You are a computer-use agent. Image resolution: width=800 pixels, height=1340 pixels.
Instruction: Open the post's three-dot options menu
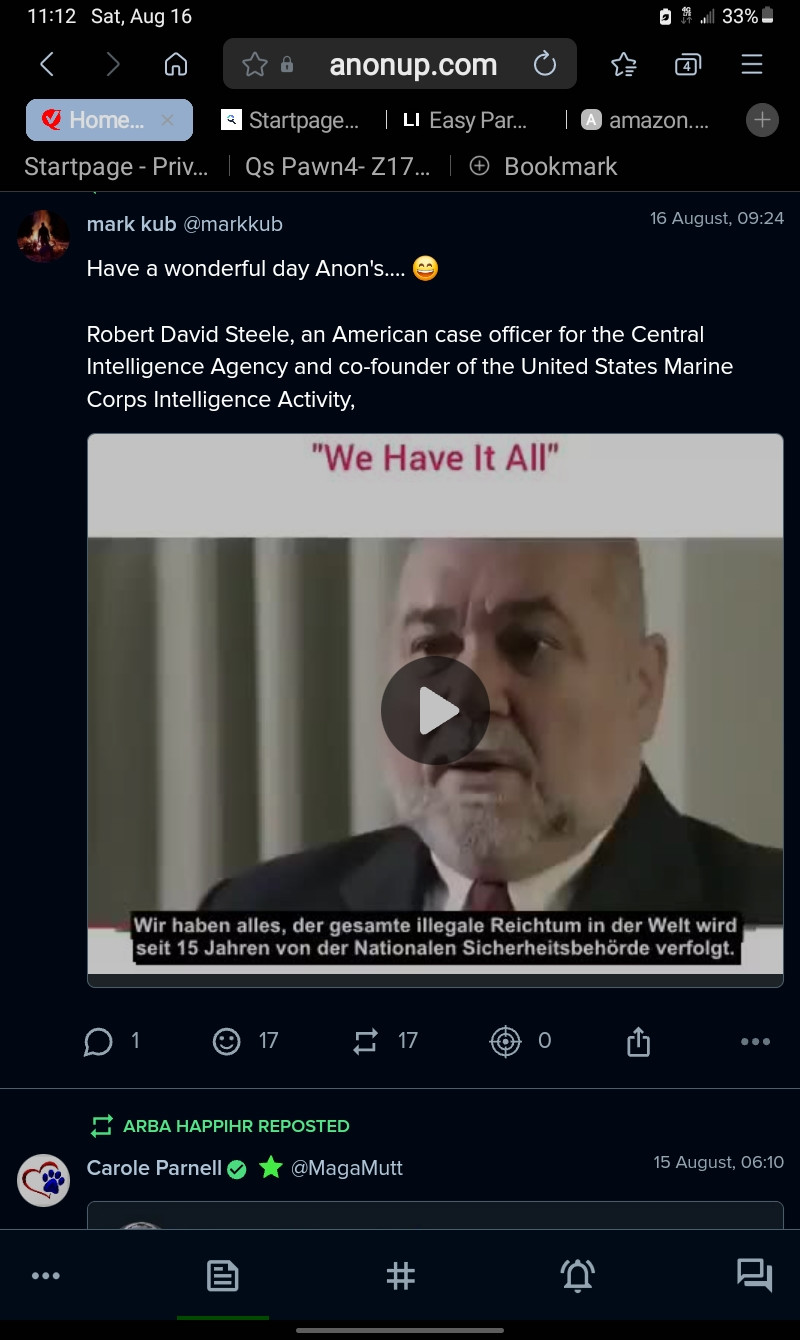coord(755,1042)
